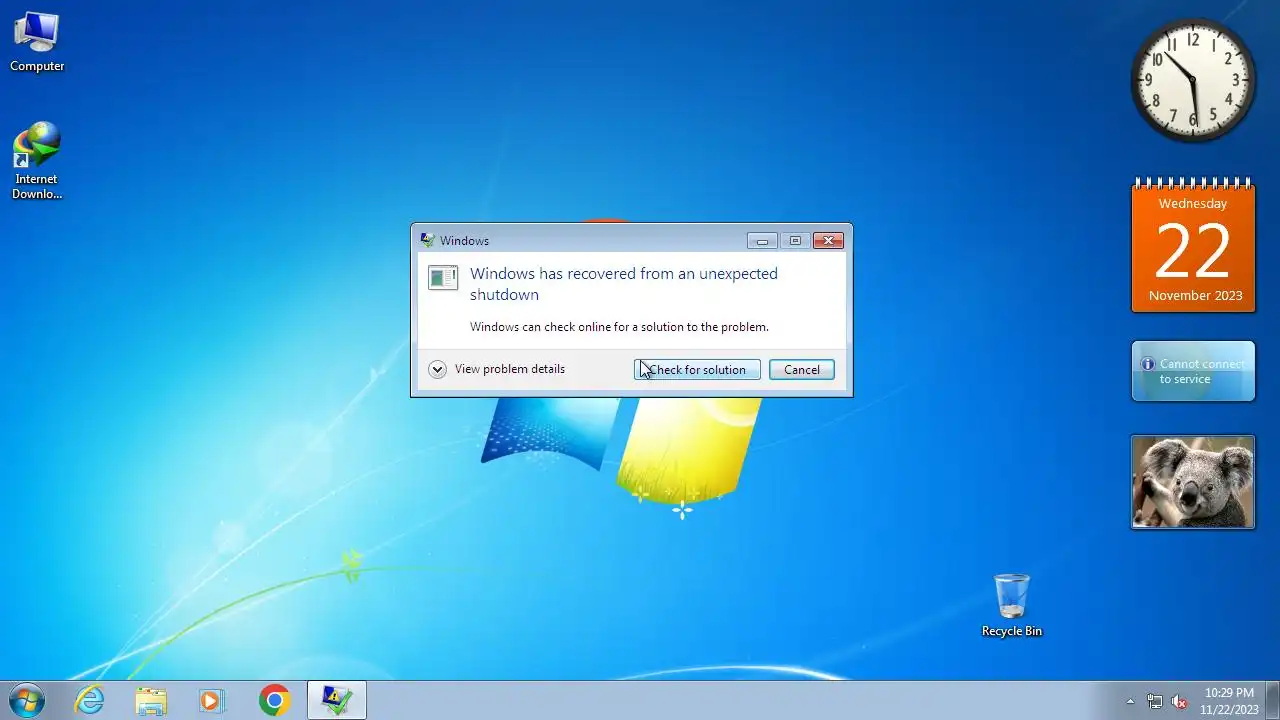The height and width of the screenshot is (720, 1280).
Task: Click the report icon beside the dialog heading
Action: coord(443,277)
